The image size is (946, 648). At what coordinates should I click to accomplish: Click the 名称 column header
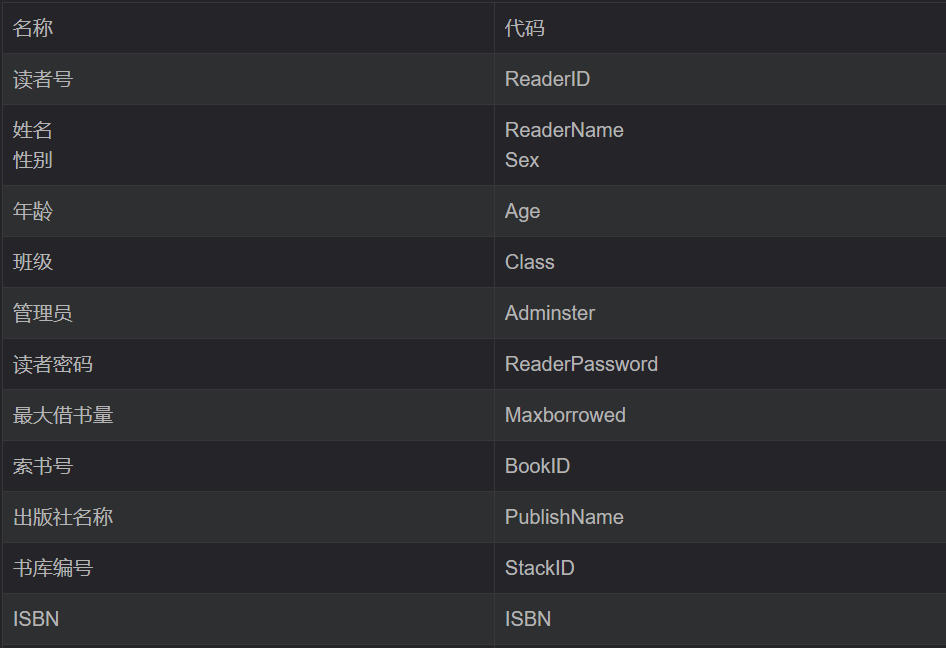pyautogui.click(x=33, y=28)
